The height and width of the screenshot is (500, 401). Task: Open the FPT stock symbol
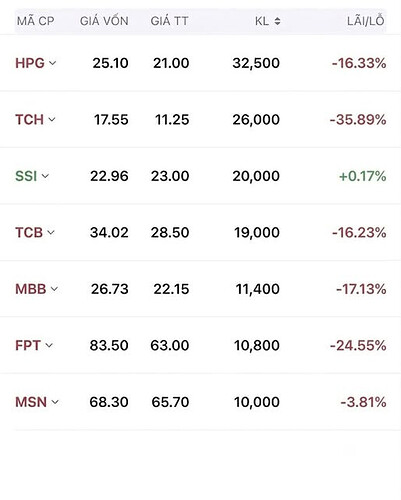coord(28,345)
